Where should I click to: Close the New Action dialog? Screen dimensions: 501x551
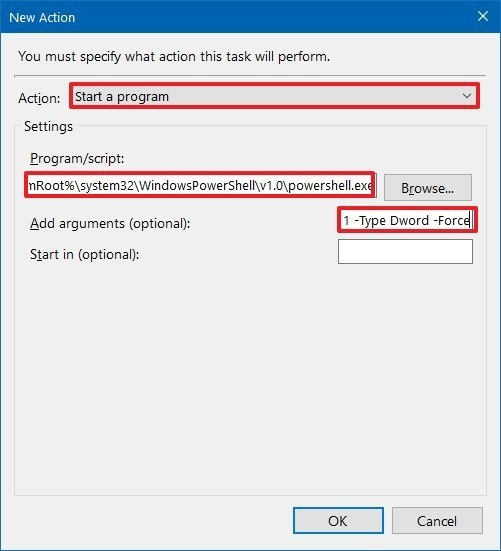(483, 16)
